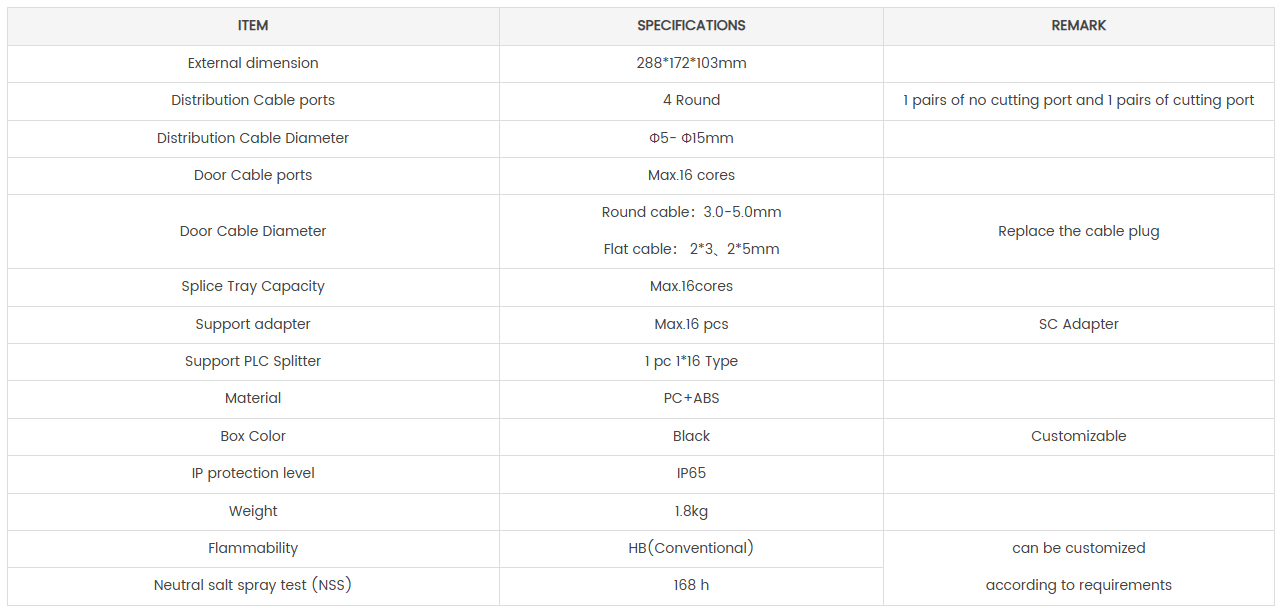Click the Door Cable ports label
Viewport: 1281px width, 612px height.
point(253,175)
